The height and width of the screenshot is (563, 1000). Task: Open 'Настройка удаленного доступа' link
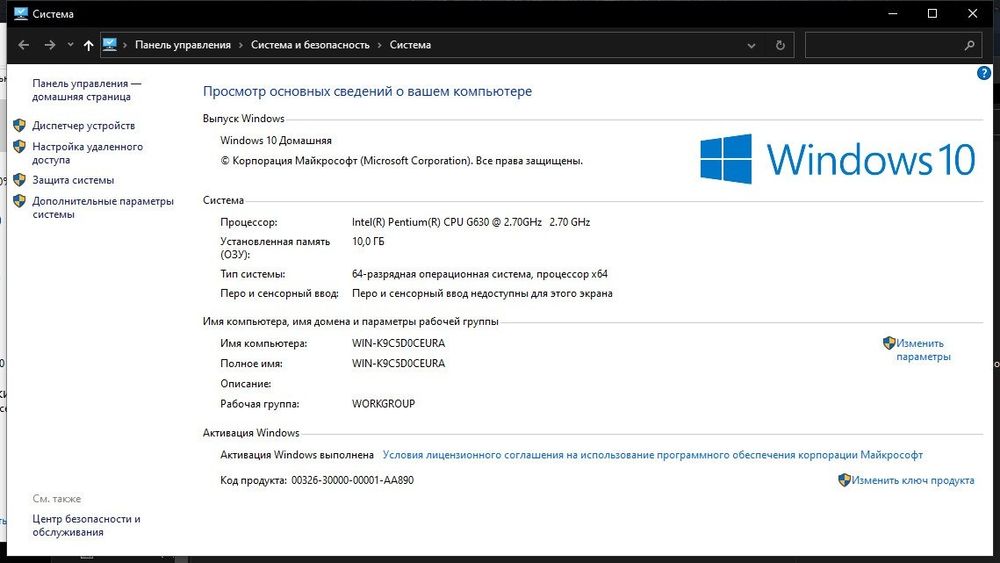tap(87, 153)
